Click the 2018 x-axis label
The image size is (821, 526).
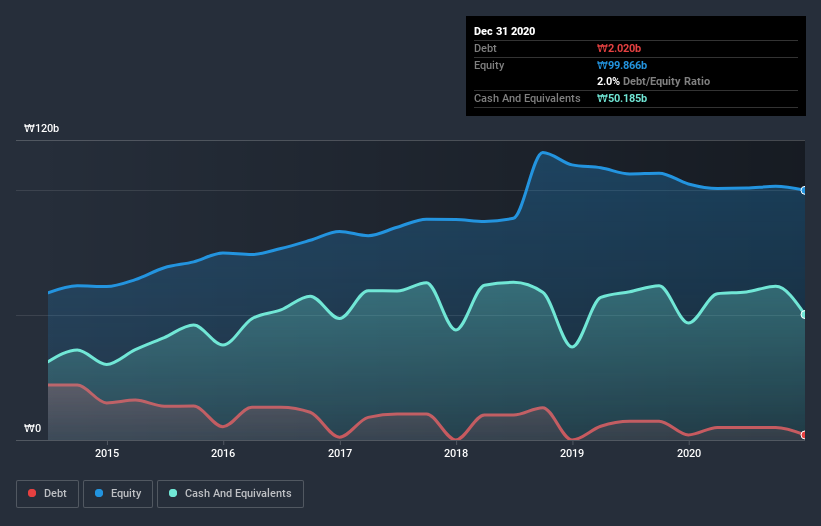[456, 453]
